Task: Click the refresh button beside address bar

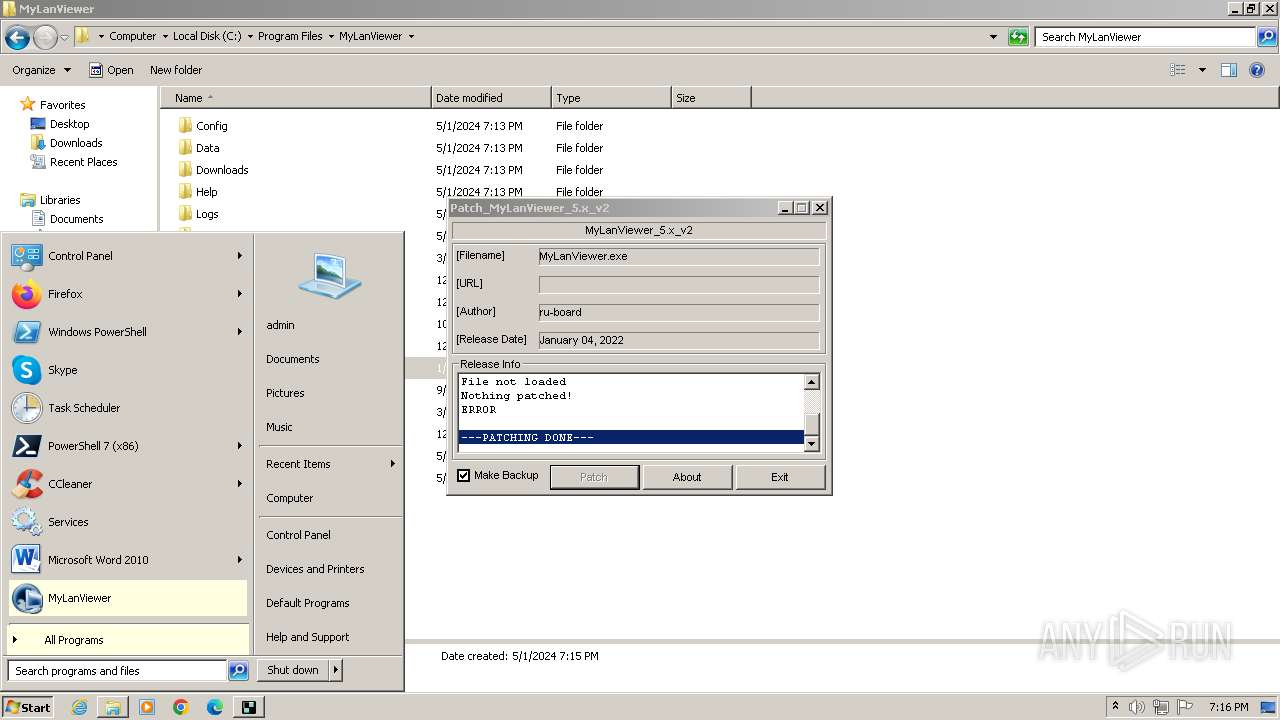Action: point(1018,37)
